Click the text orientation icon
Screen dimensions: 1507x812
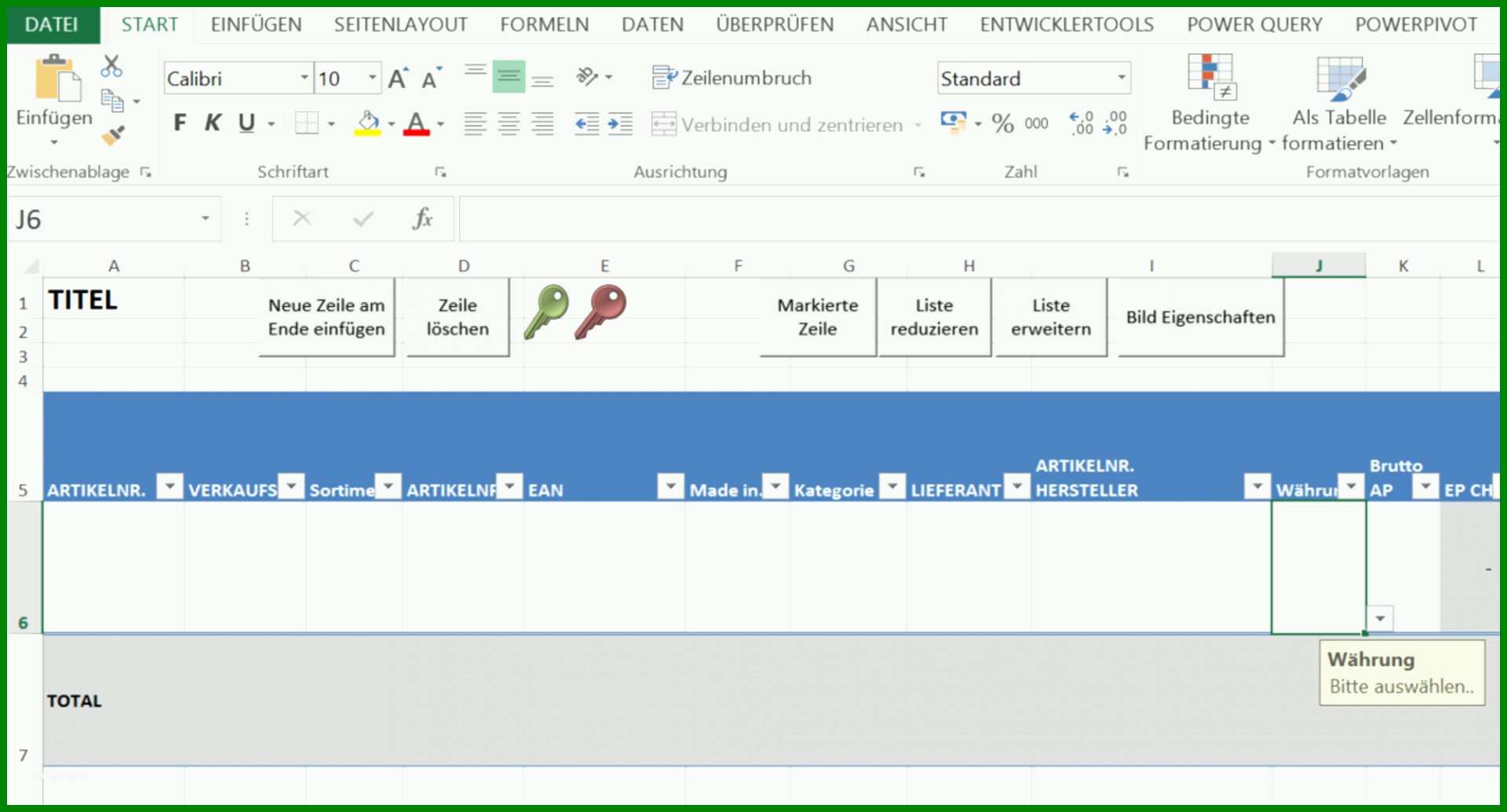pos(587,76)
